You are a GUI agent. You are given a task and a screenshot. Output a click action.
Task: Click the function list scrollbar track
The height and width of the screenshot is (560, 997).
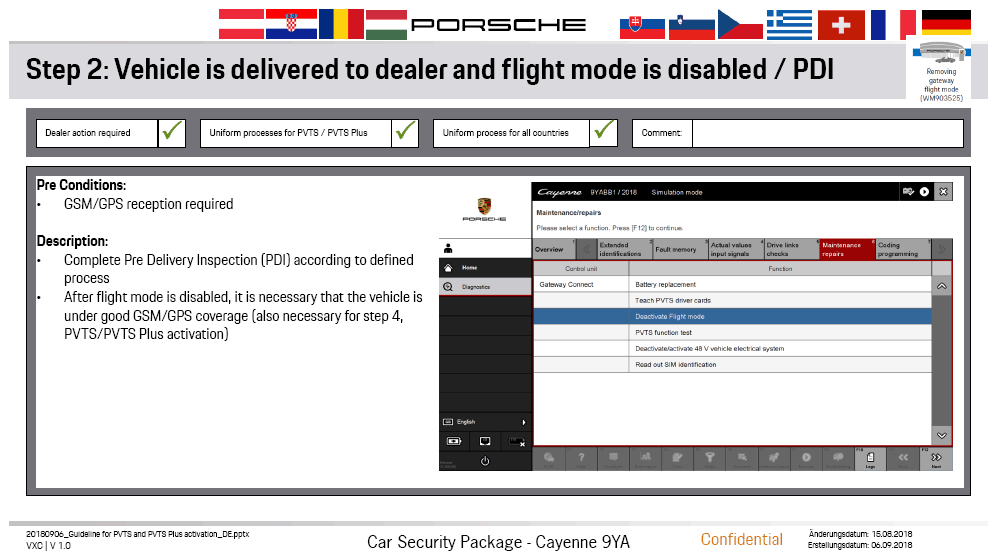point(942,360)
